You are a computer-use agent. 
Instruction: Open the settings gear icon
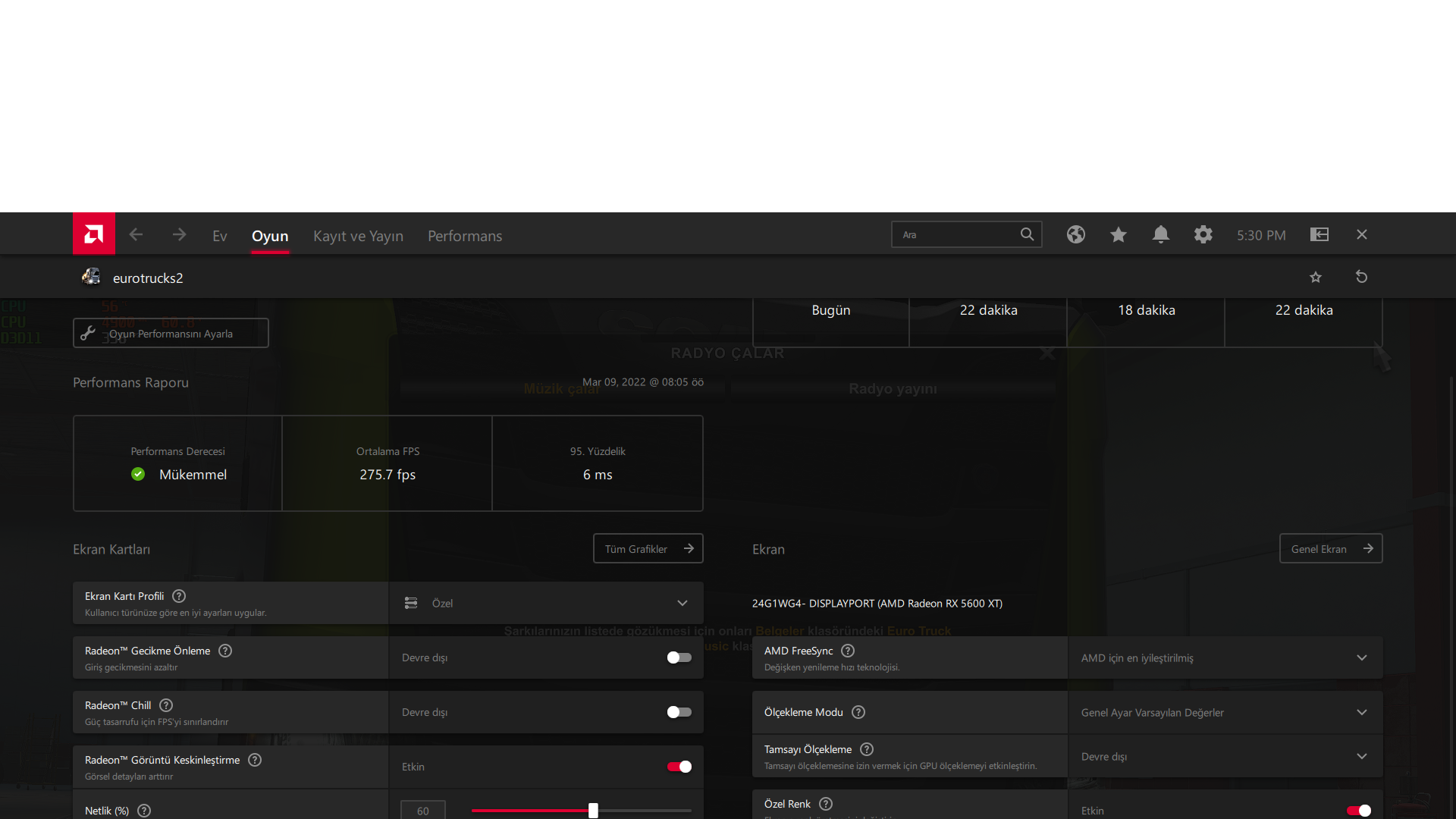click(1203, 235)
